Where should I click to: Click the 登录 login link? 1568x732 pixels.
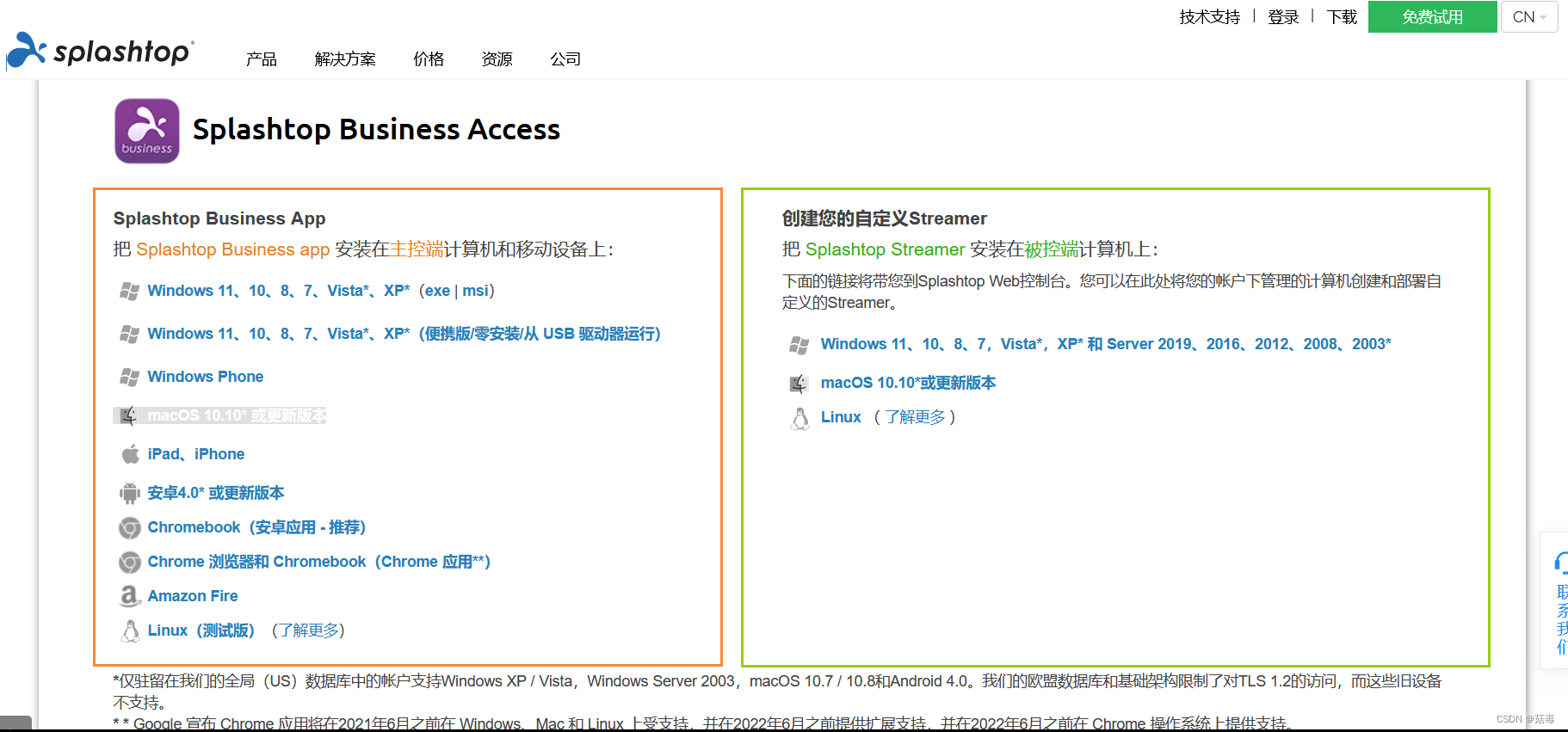[x=1283, y=17]
